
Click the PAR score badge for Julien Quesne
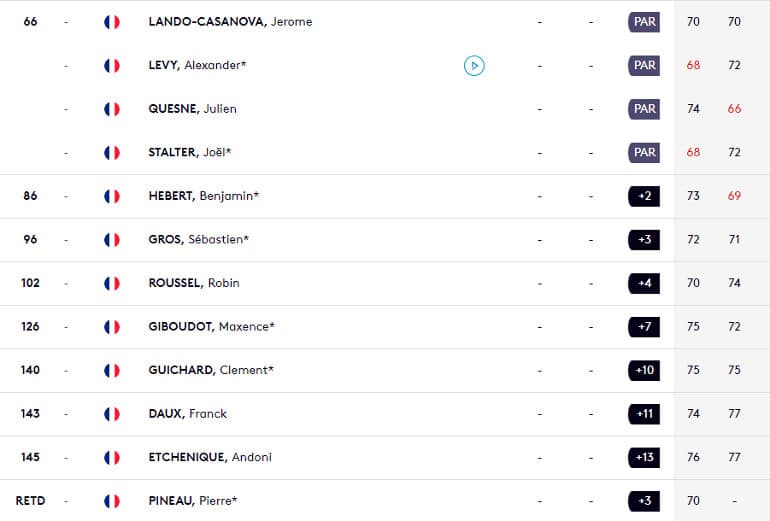point(644,109)
